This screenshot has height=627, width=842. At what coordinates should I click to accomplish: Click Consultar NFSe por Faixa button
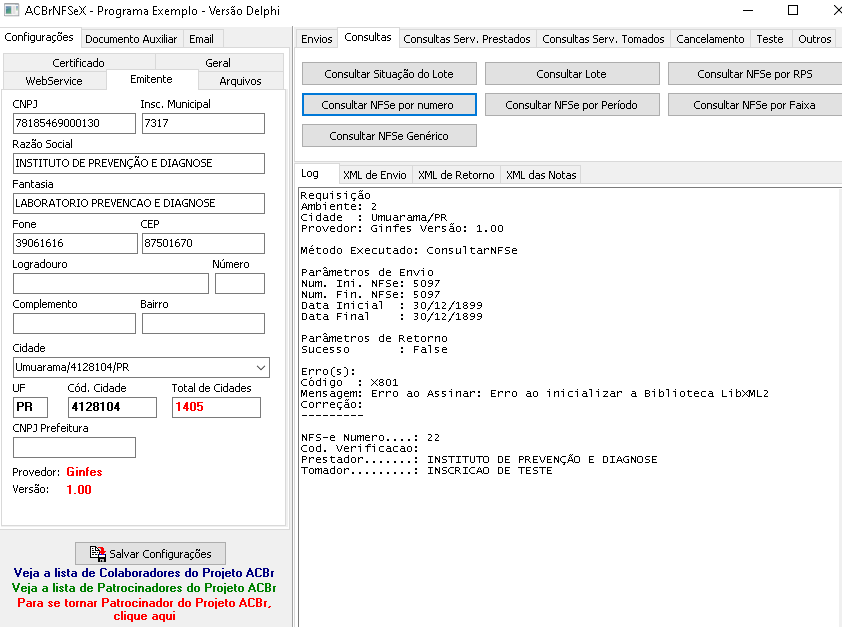coord(754,105)
